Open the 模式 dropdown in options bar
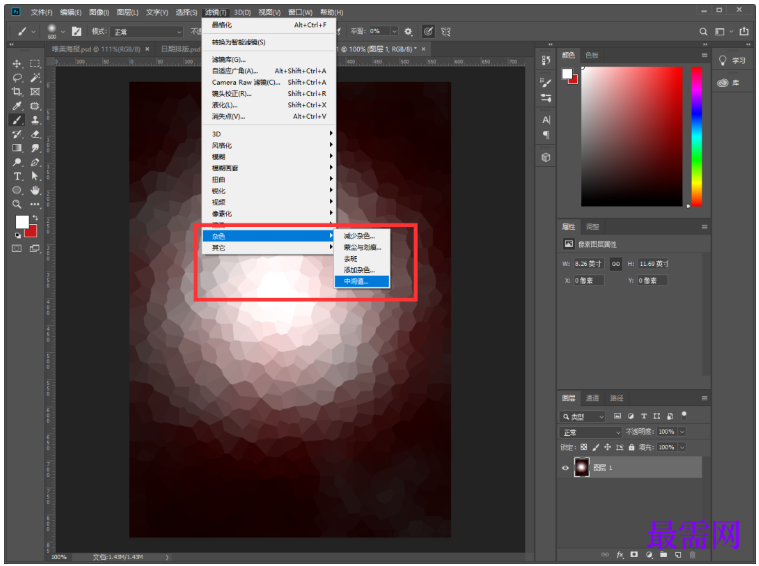Screen dimensions: 759x566 148,32
